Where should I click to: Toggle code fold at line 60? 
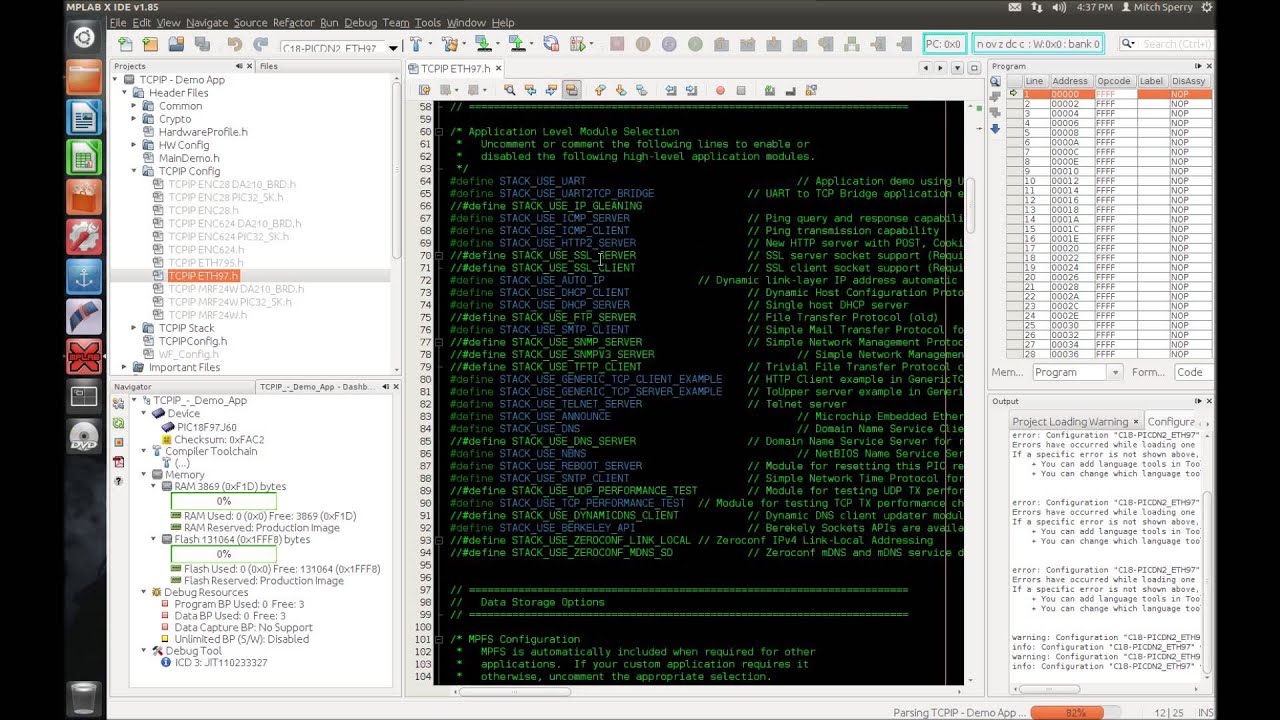click(x=440, y=131)
